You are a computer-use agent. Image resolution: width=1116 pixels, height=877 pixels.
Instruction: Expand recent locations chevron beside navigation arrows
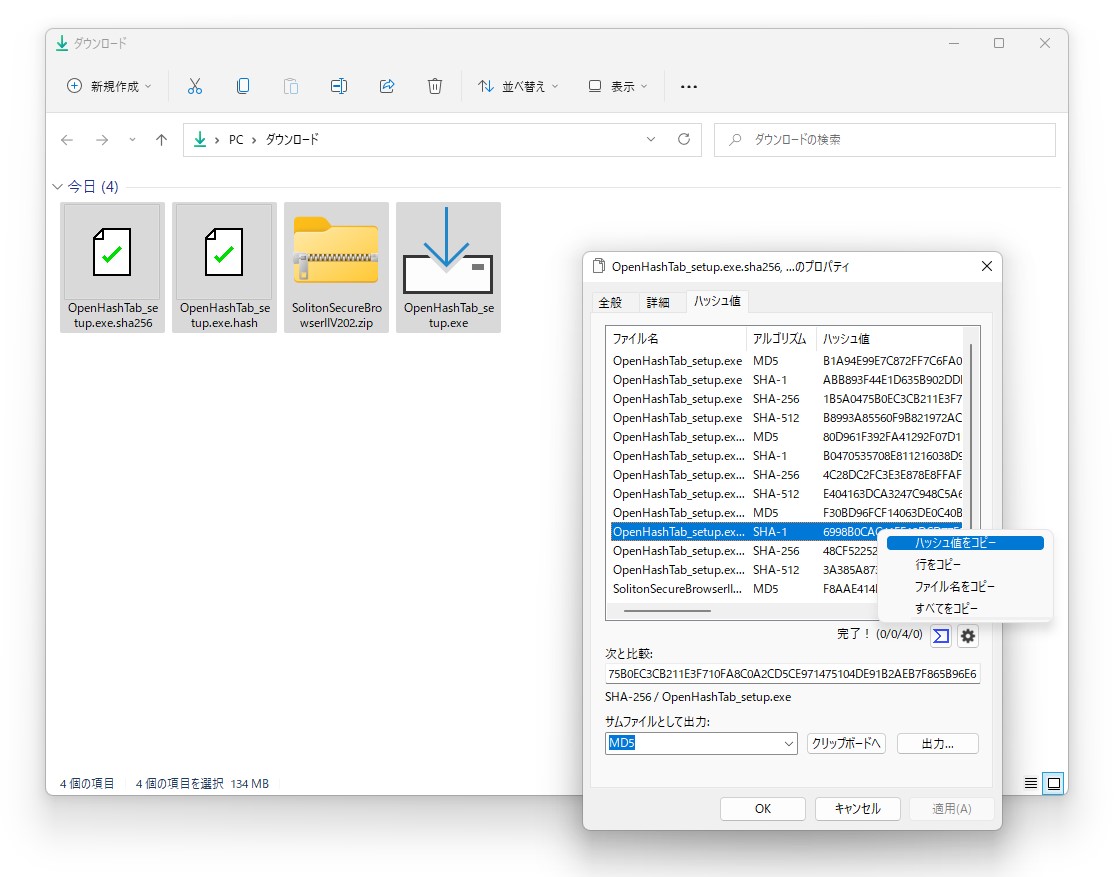point(132,140)
